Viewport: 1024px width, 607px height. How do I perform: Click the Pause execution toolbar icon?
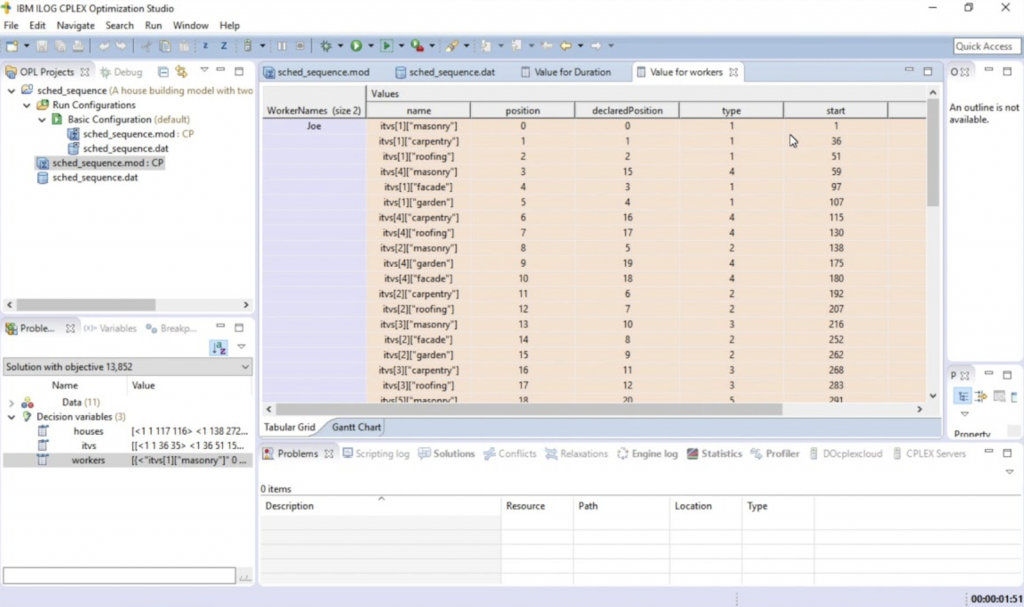(x=281, y=46)
